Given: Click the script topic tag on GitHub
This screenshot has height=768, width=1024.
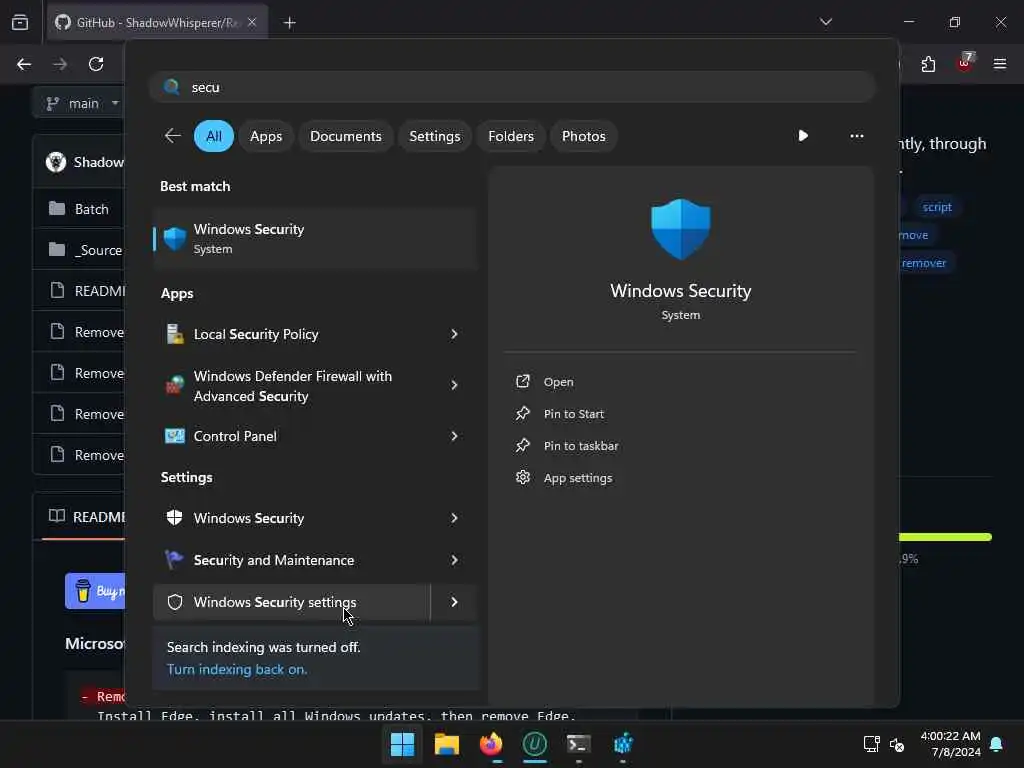Looking at the screenshot, I should (936, 207).
